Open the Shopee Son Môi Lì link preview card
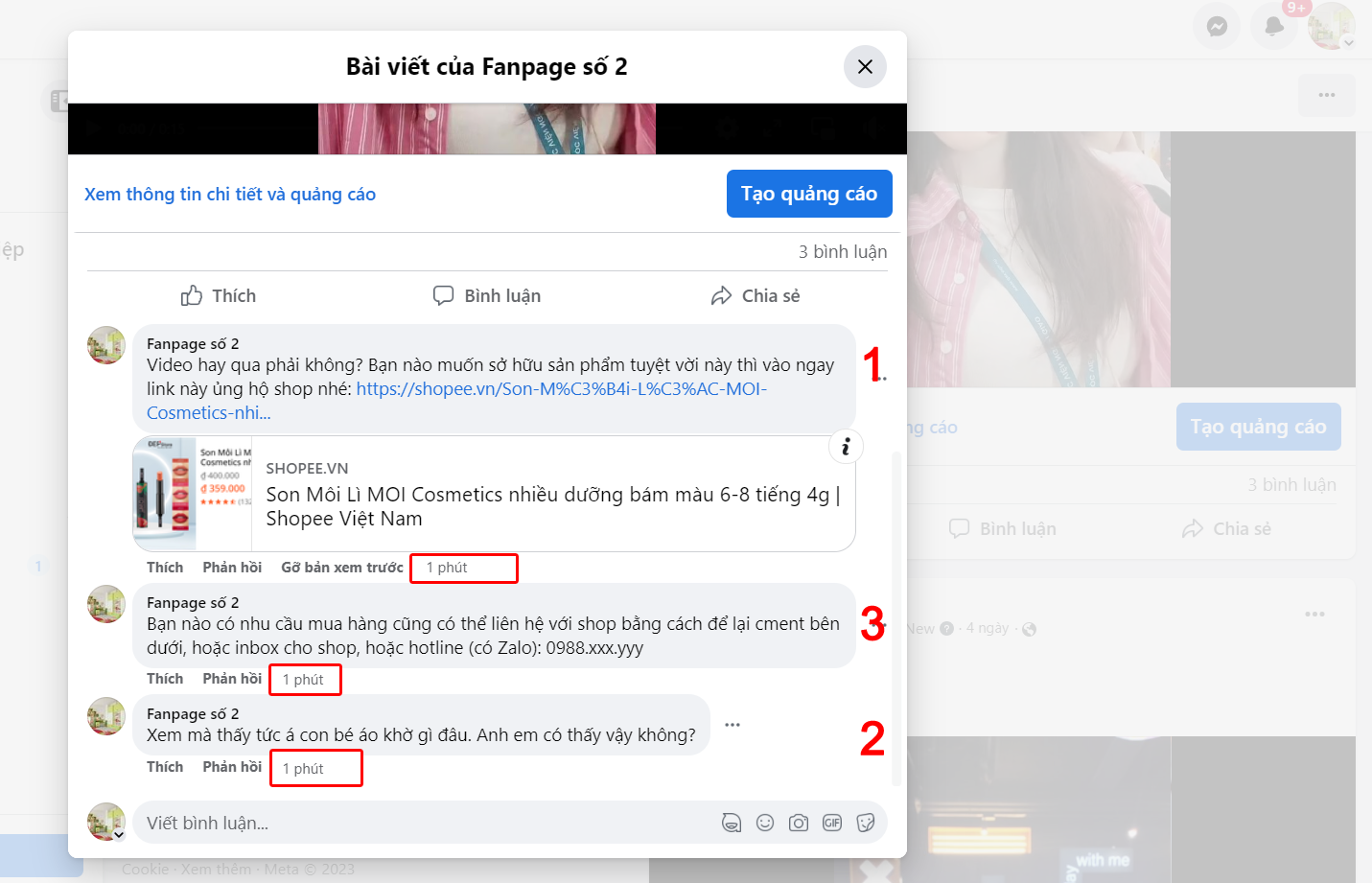 point(494,494)
